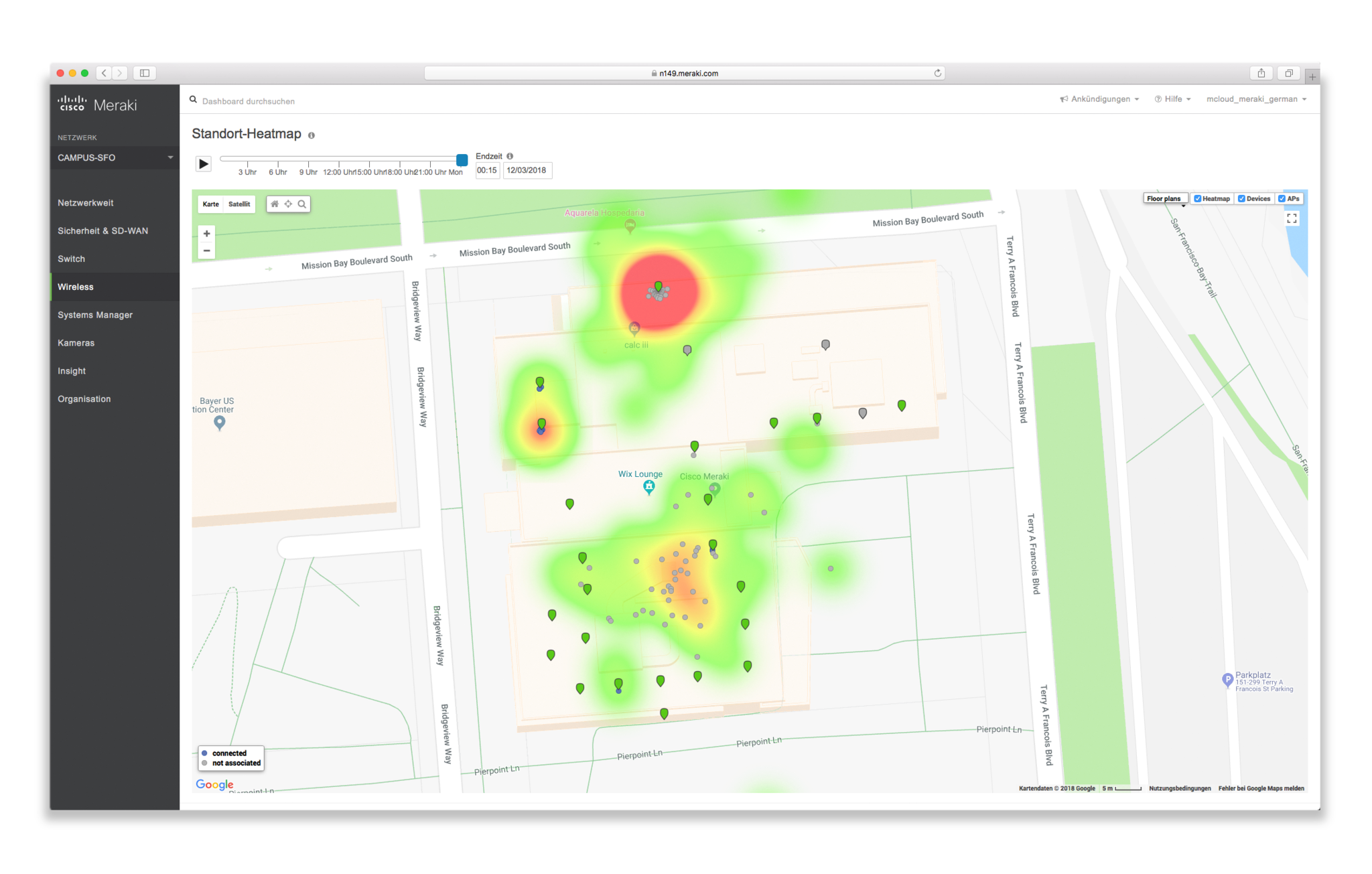The height and width of the screenshot is (874, 1372).
Task: Expand the CAMPUS-SFO network selector
Action: coord(114,157)
